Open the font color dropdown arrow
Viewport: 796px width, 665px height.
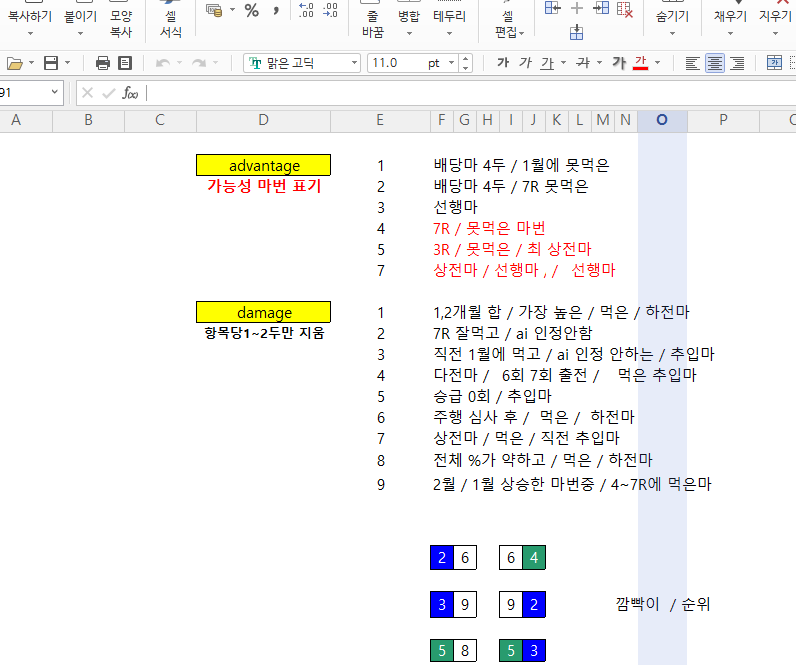656,63
